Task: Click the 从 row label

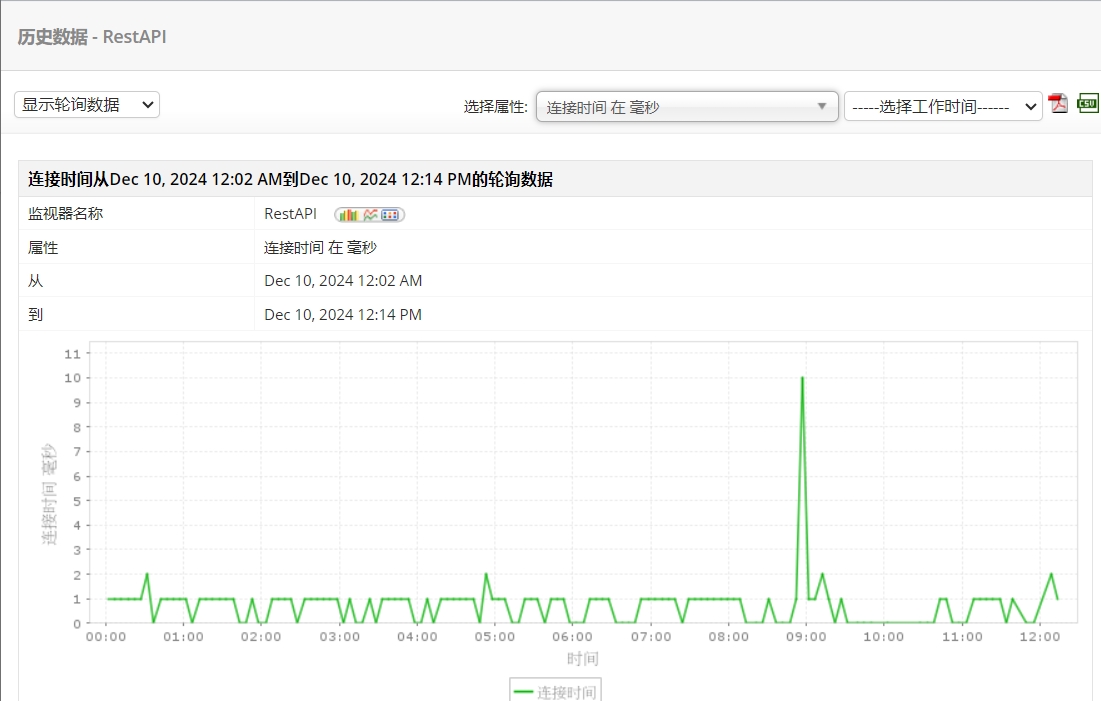Action: [x=35, y=281]
